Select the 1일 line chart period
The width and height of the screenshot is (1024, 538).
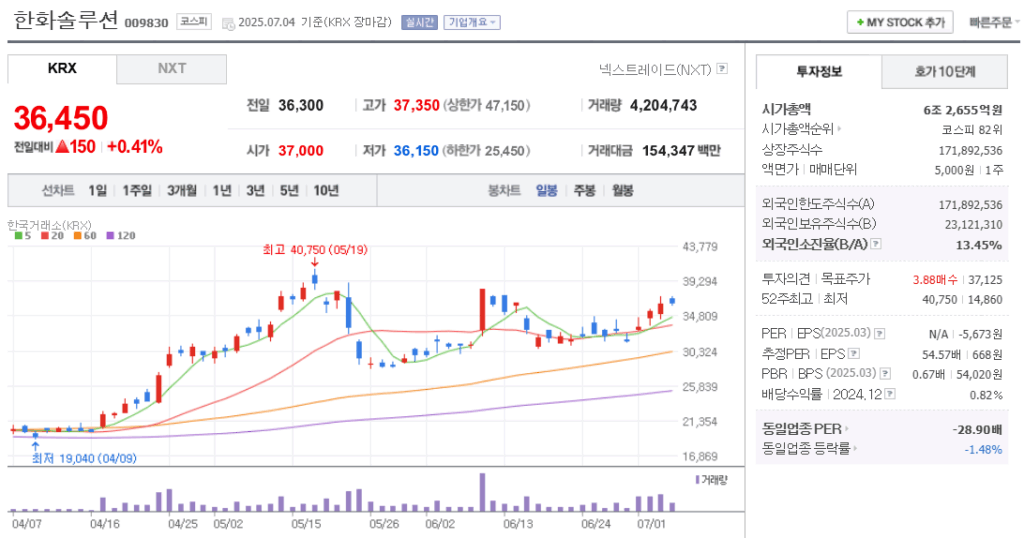[97, 191]
